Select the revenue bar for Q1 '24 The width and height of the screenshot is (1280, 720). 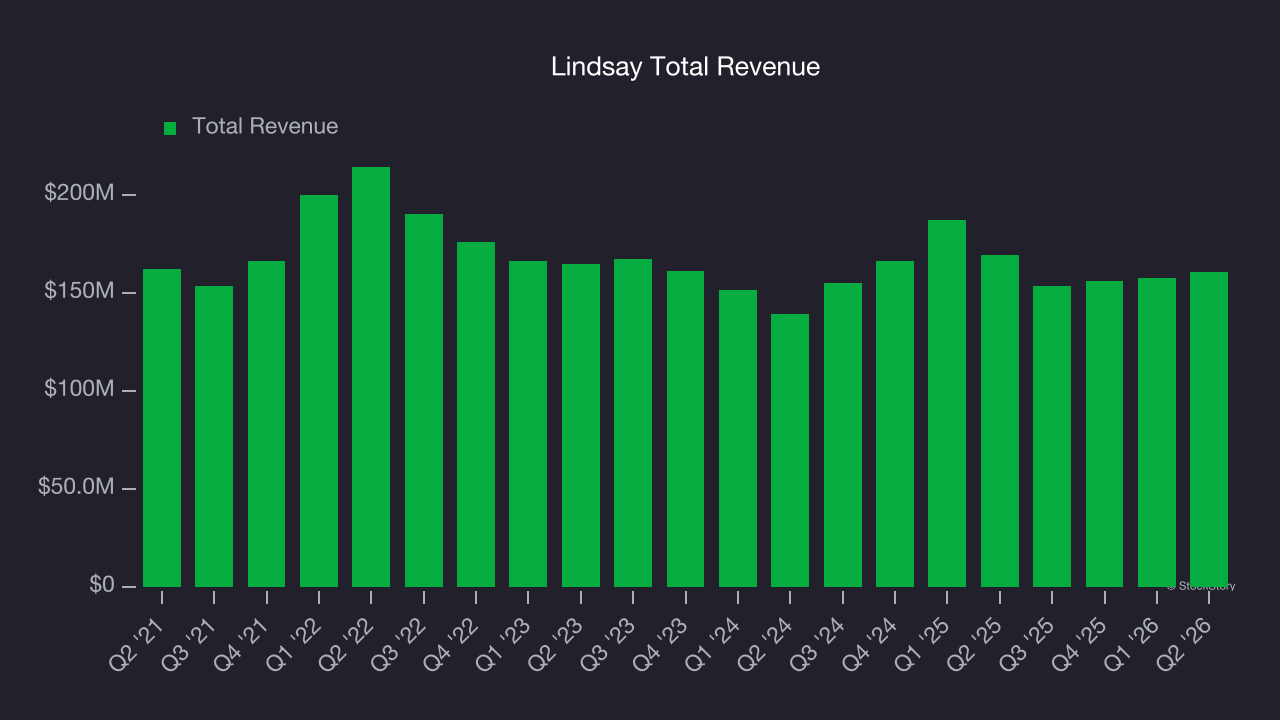click(x=738, y=439)
